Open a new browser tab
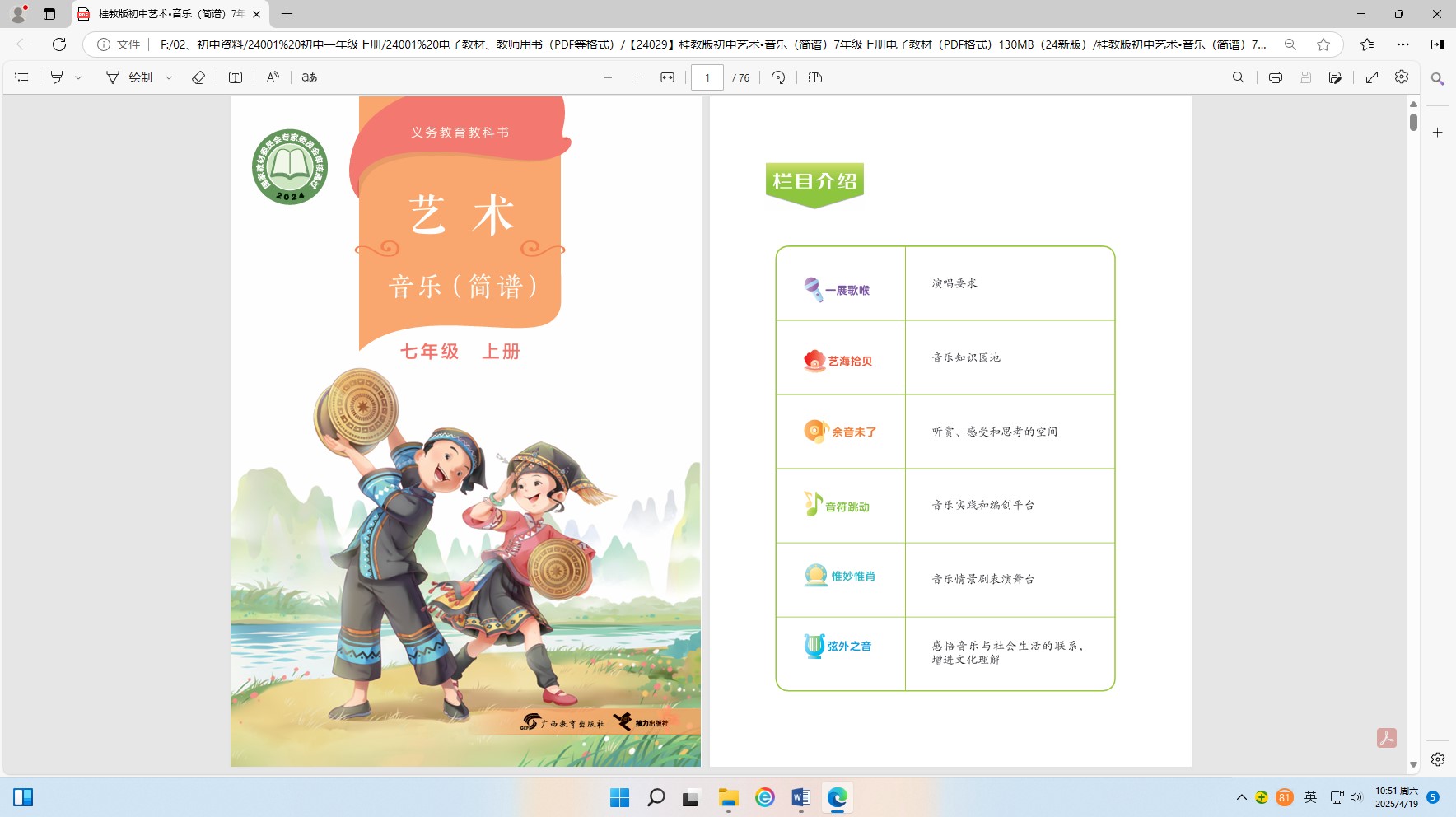 [287, 14]
